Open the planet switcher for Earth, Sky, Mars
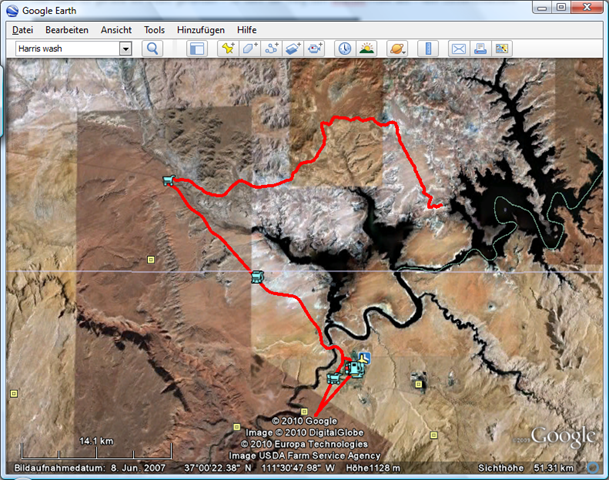The image size is (609, 480). coord(397,48)
